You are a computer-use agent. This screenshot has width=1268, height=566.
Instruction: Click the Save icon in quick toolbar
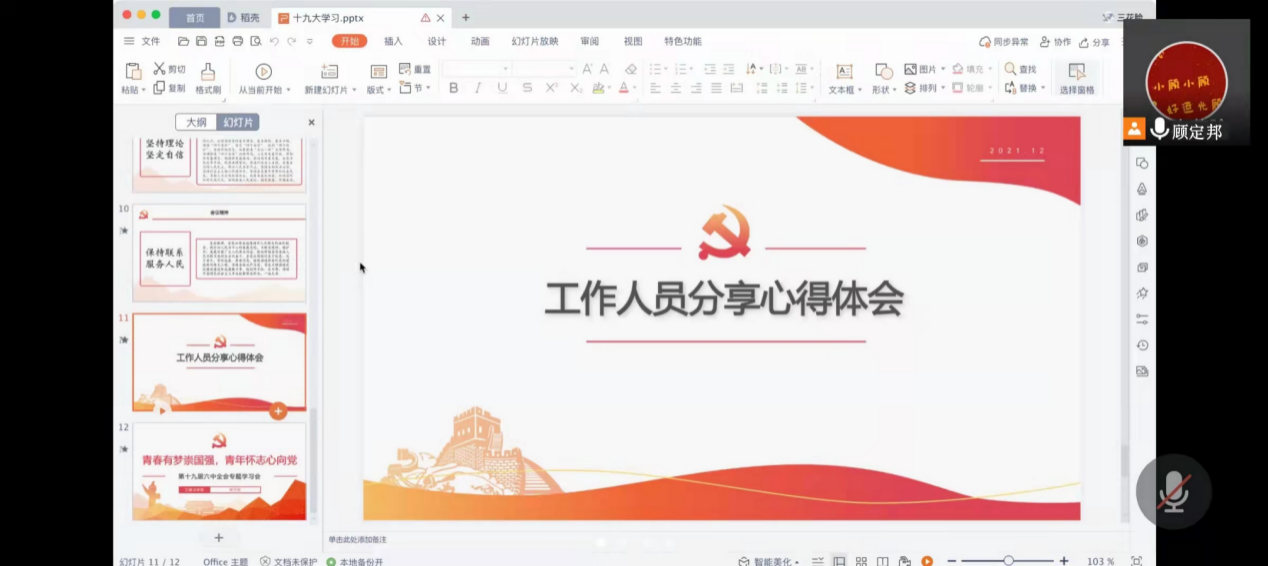coord(201,41)
